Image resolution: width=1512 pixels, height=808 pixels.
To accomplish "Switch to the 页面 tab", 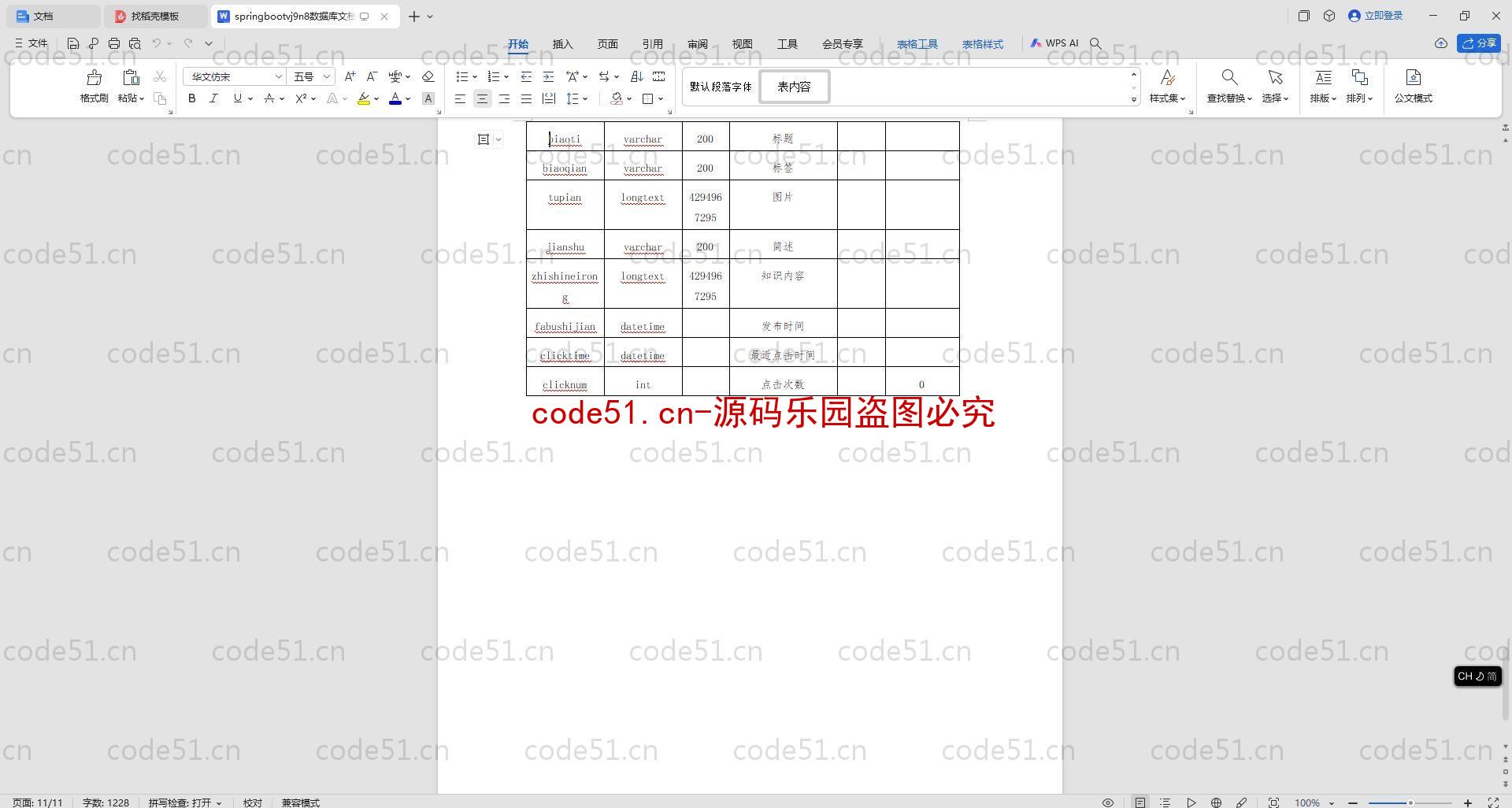I will (x=607, y=44).
